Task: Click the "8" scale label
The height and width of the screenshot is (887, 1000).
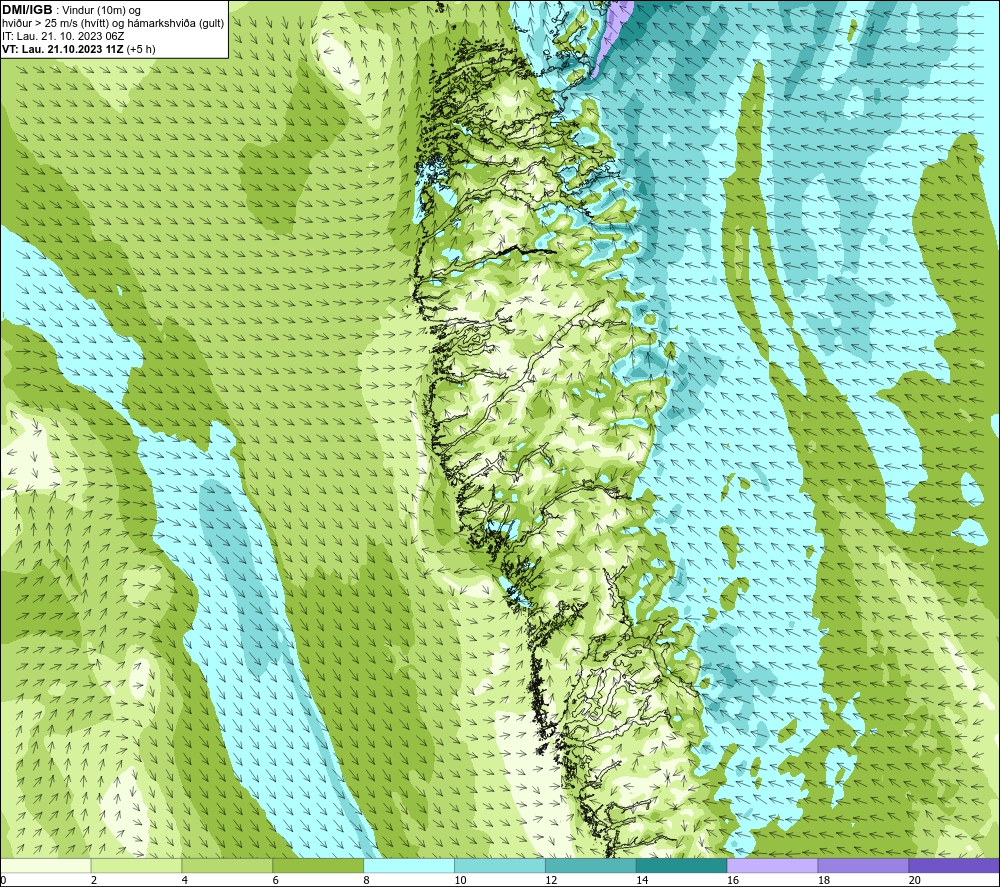Action: pyautogui.click(x=366, y=880)
